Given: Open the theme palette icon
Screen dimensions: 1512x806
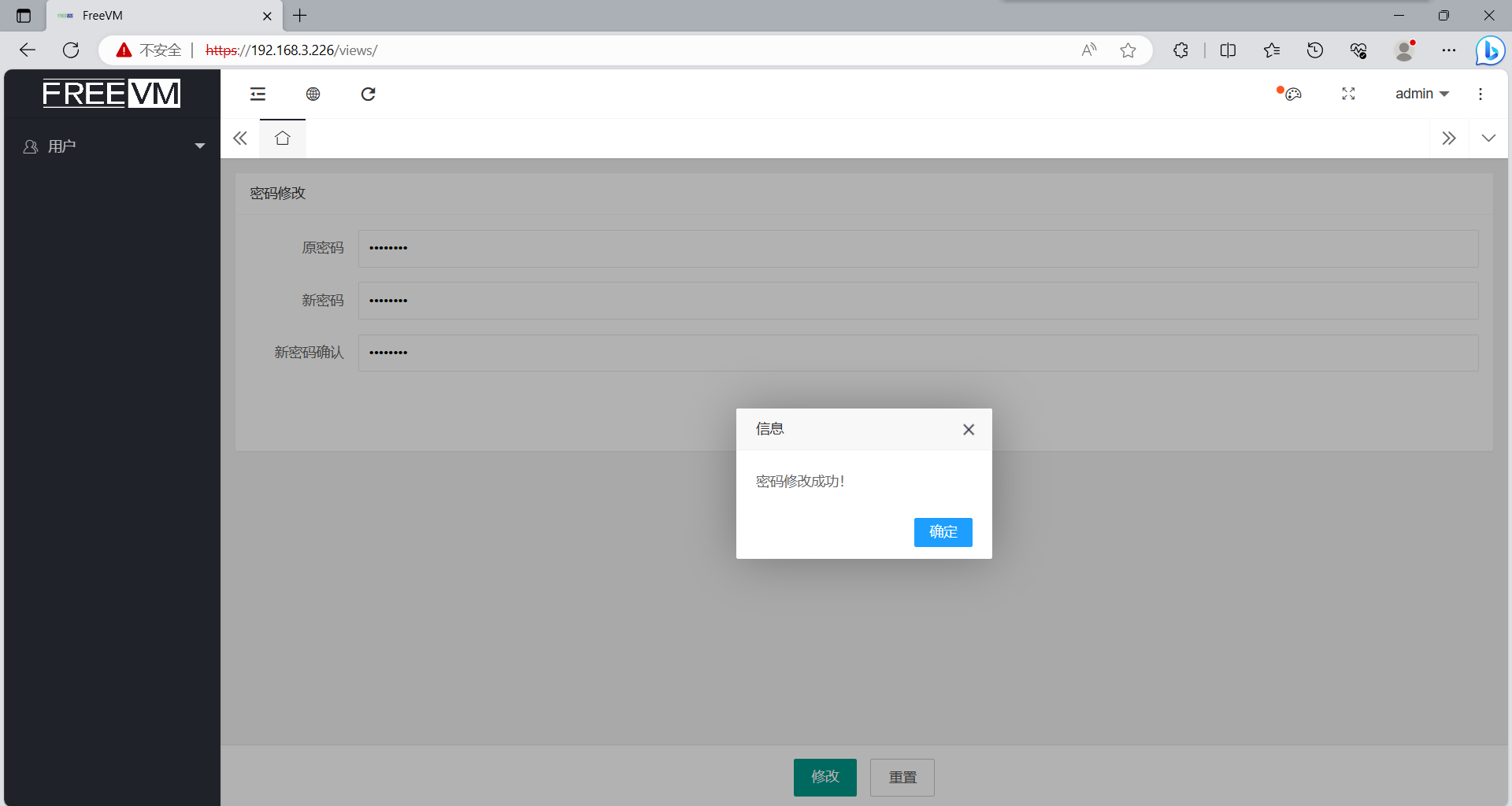Looking at the screenshot, I should pyautogui.click(x=1293, y=94).
